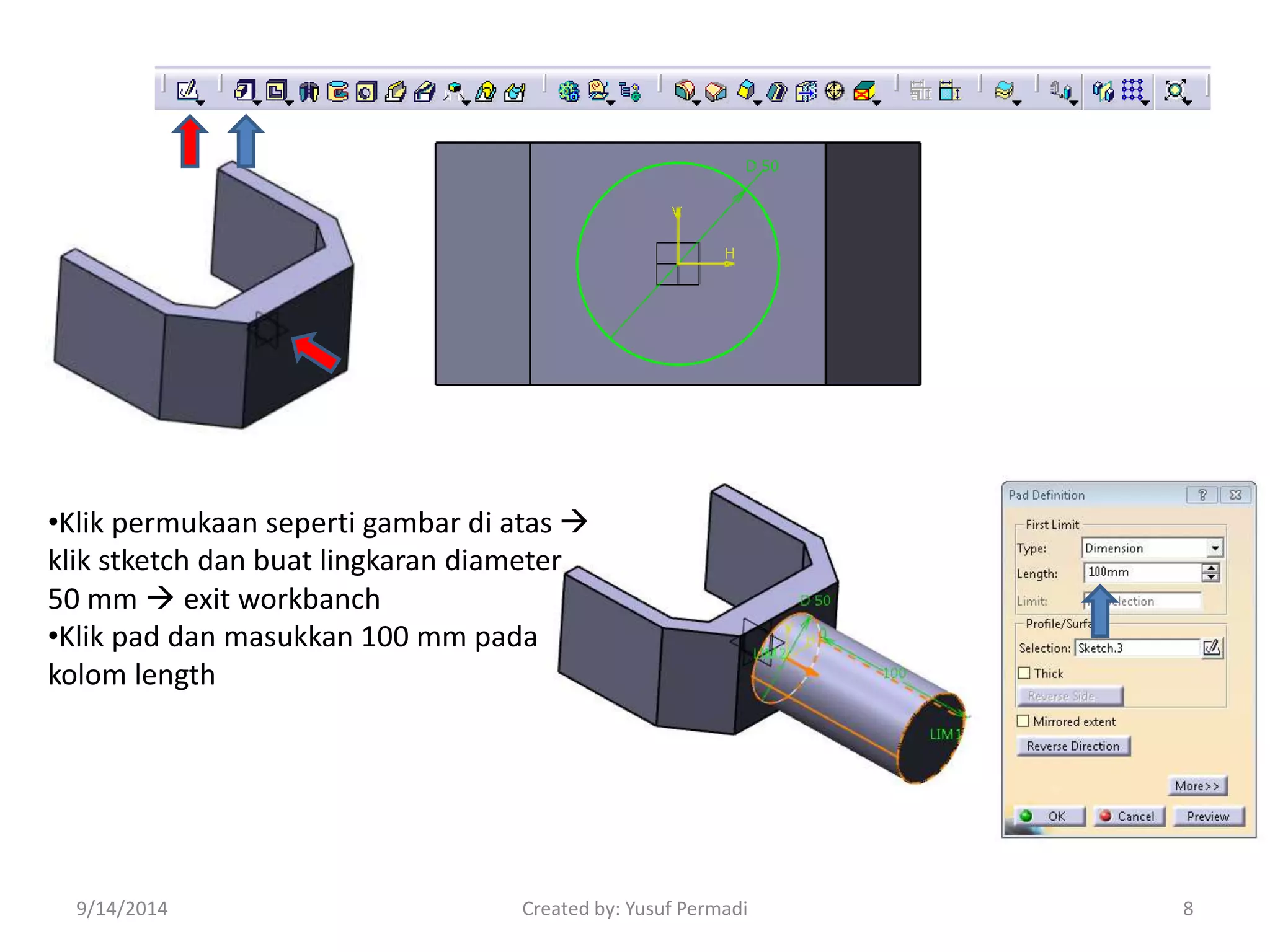Click the help question-mark in Pad Definition

(x=1202, y=495)
